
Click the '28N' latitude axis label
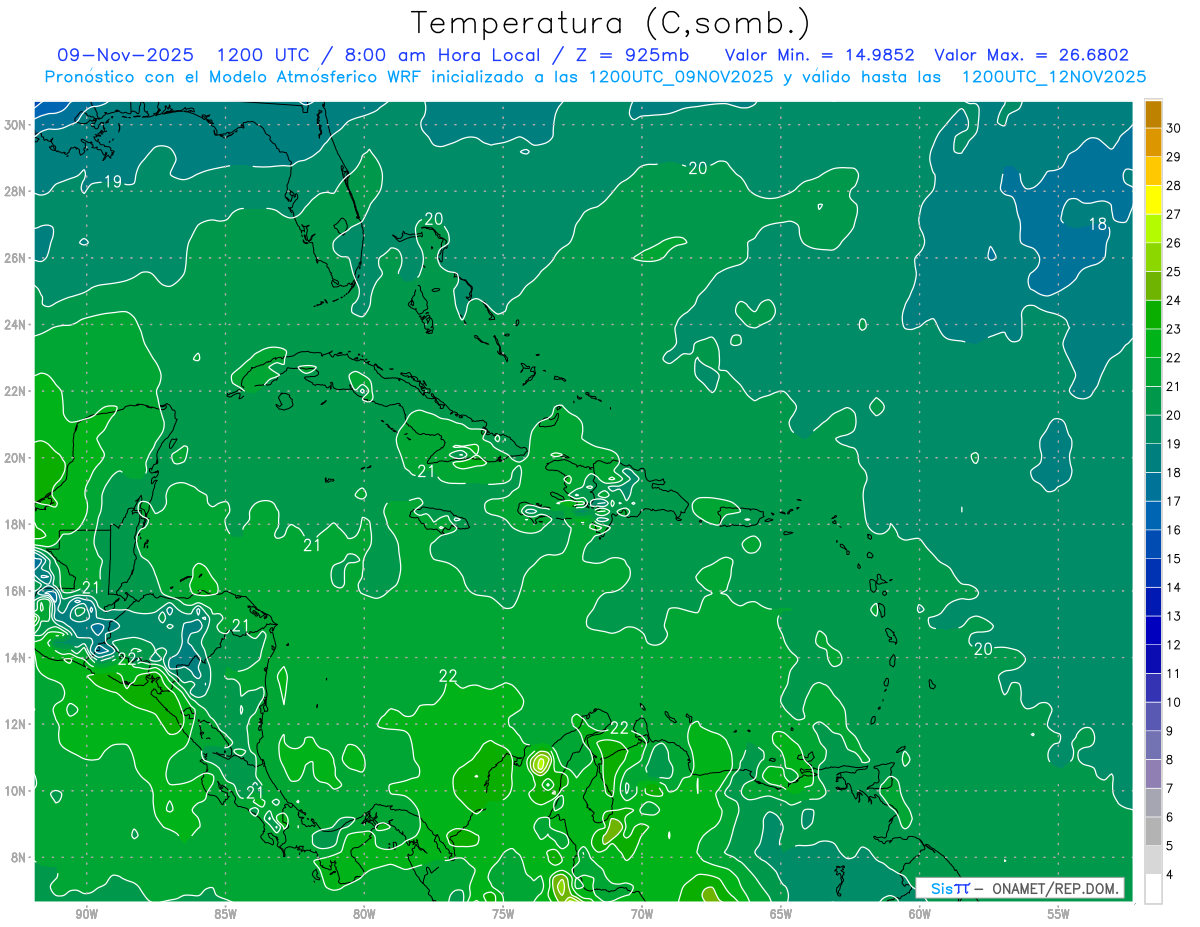(x=16, y=191)
